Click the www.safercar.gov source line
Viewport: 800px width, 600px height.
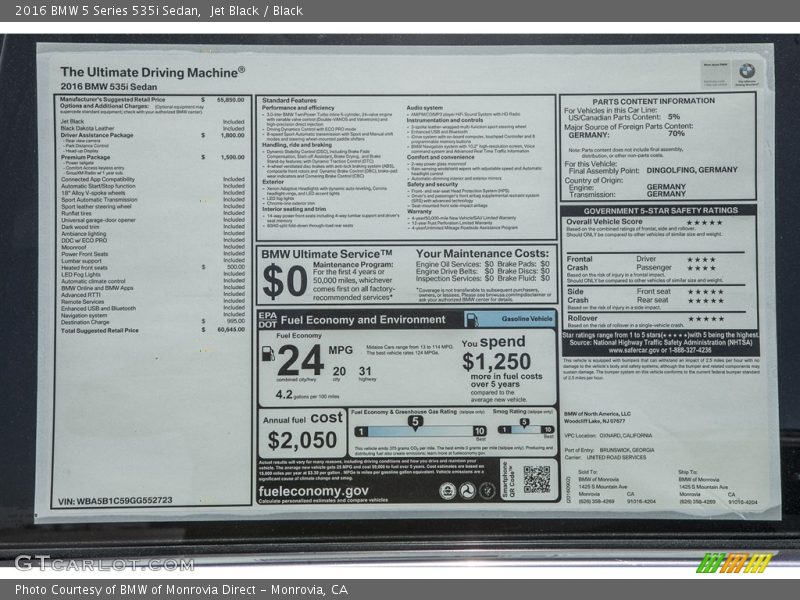pyautogui.click(x=660, y=350)
